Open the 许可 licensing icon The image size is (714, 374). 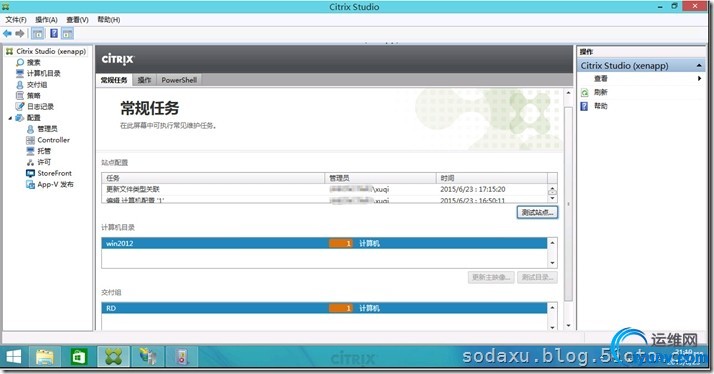[31, 162]
